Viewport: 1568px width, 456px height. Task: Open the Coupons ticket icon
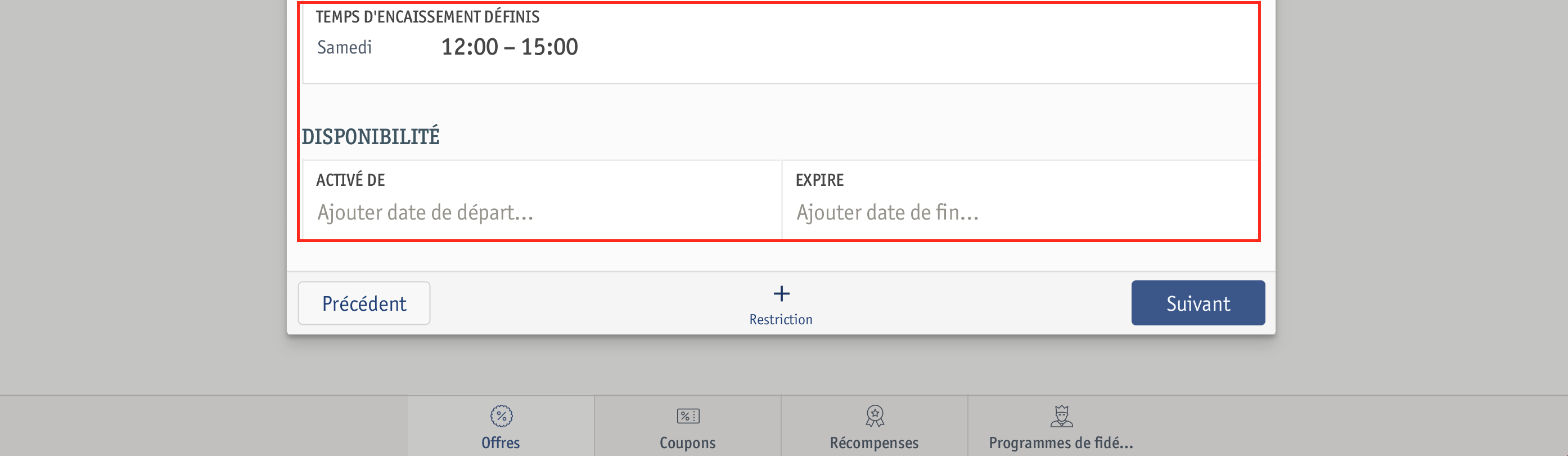coord(688,417)
